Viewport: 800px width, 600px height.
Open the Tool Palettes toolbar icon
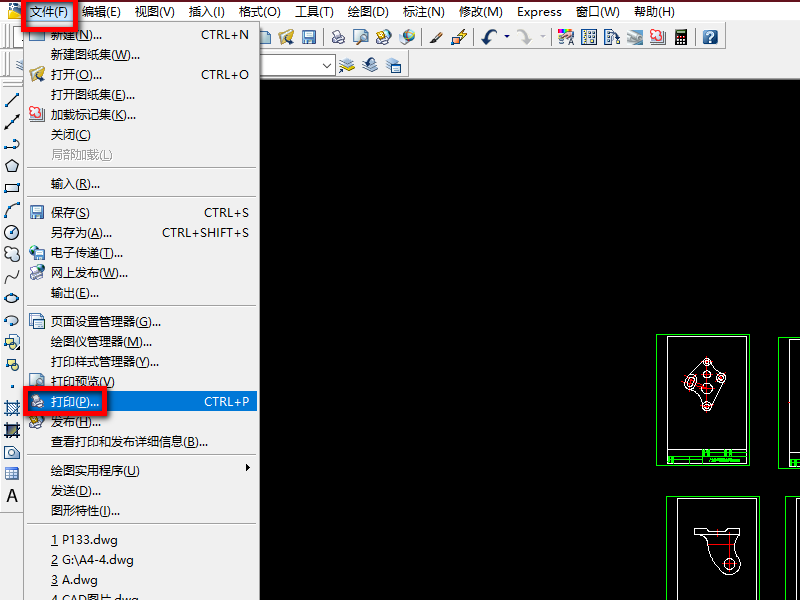(x=611, y=37)
